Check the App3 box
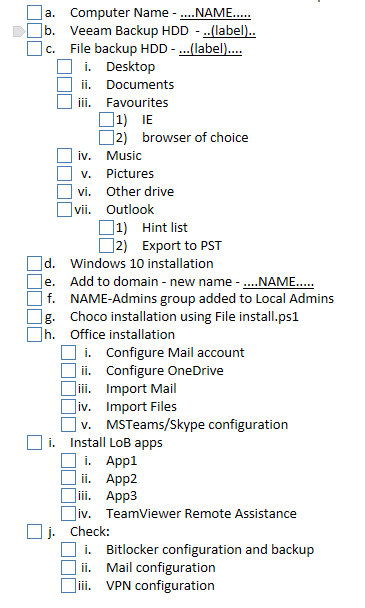Screen dimensions: 365x608 [68, 496]
